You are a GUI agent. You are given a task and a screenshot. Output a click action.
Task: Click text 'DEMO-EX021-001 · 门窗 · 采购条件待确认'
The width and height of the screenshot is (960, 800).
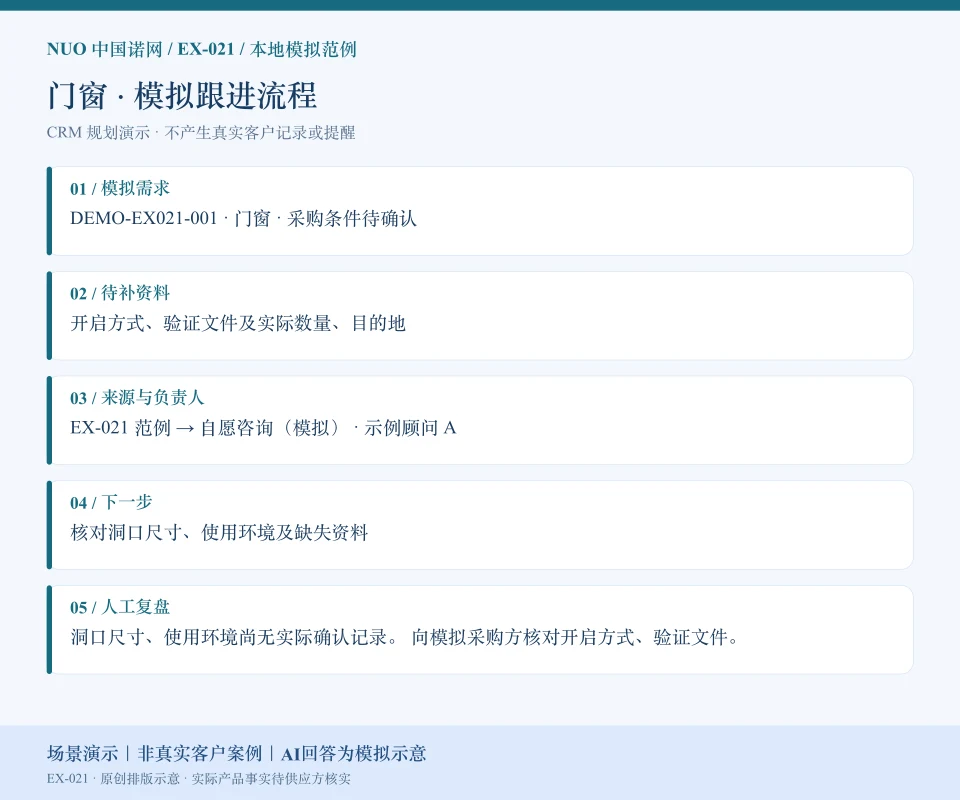point(244,219)
